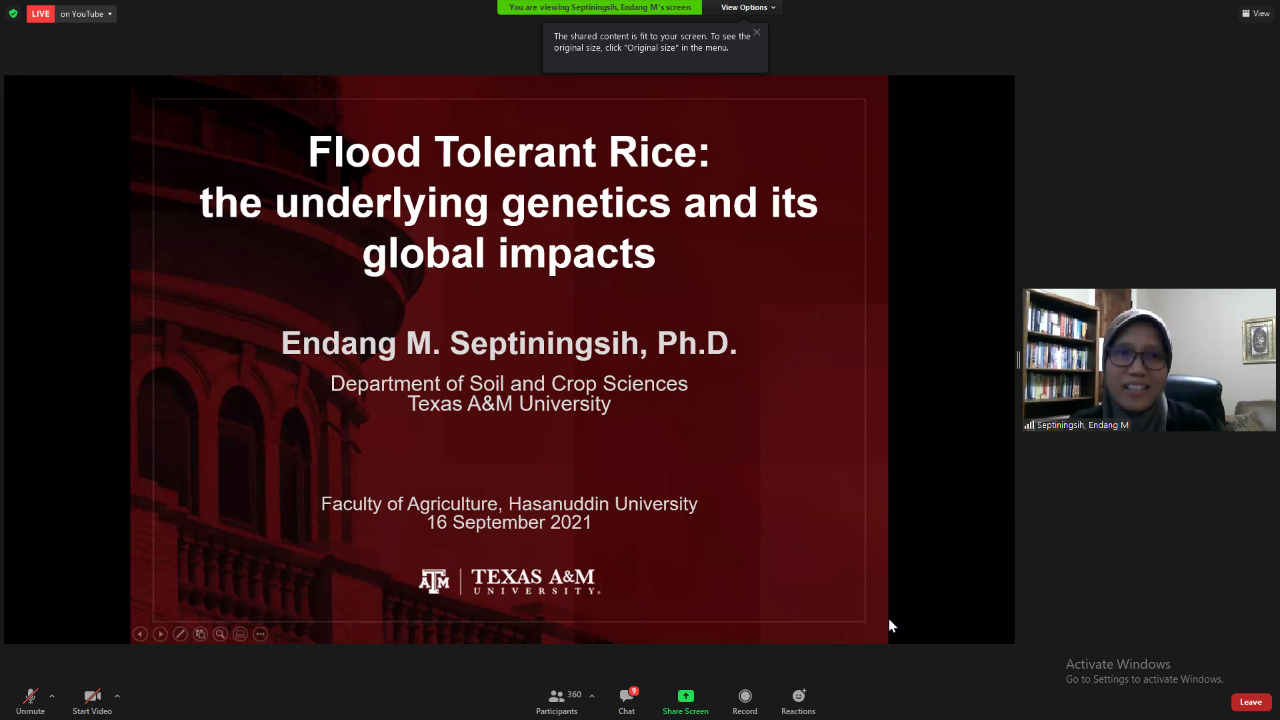This screenshot has height=720, width=1280.
Task: Close the shared content size tooltip
Action: tap(757, 32)
